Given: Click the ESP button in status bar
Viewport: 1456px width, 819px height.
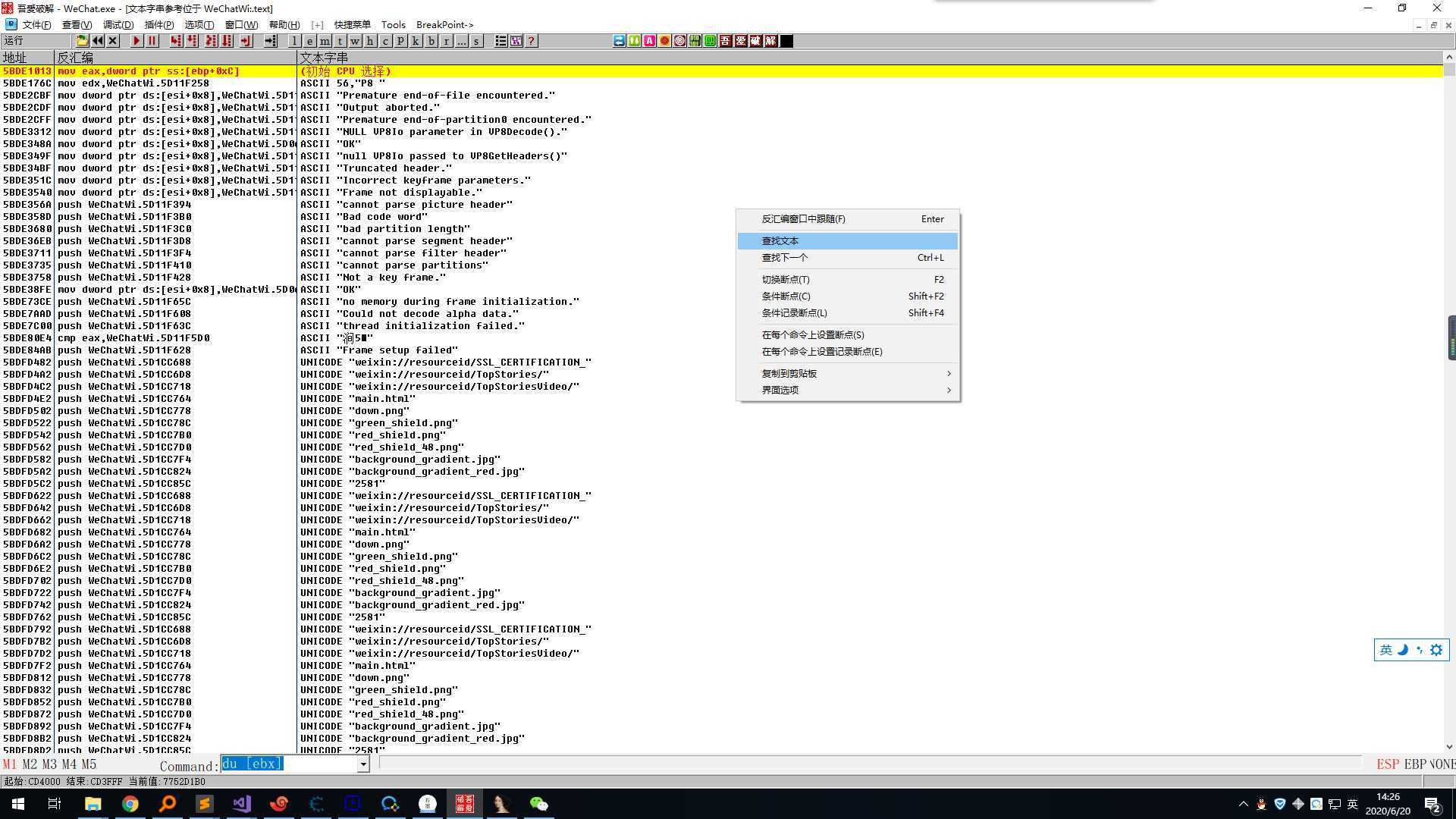Looking at the screenshot, I should click(1388, 764).
